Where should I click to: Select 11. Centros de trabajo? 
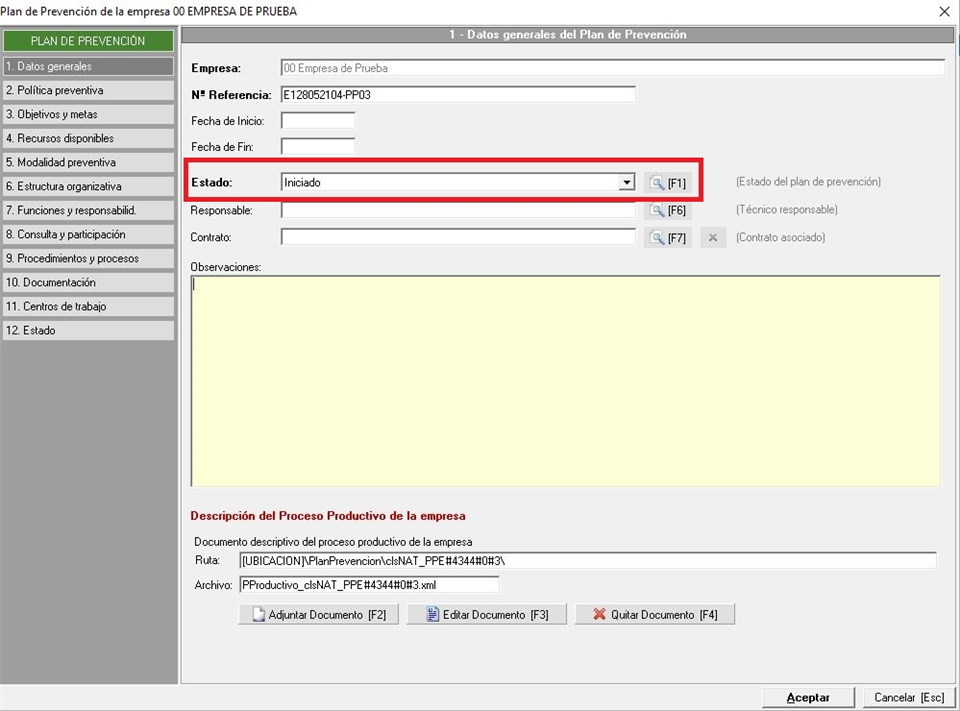[88, 307]
